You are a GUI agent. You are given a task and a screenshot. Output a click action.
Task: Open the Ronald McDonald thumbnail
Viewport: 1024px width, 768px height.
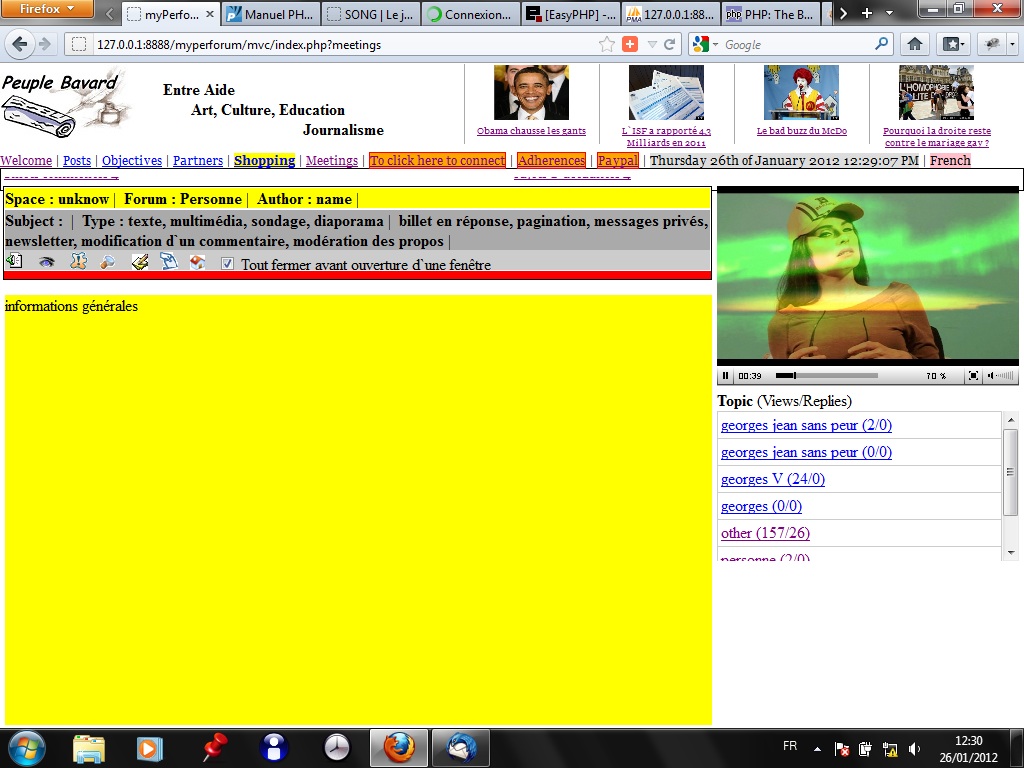coord(801,92)
